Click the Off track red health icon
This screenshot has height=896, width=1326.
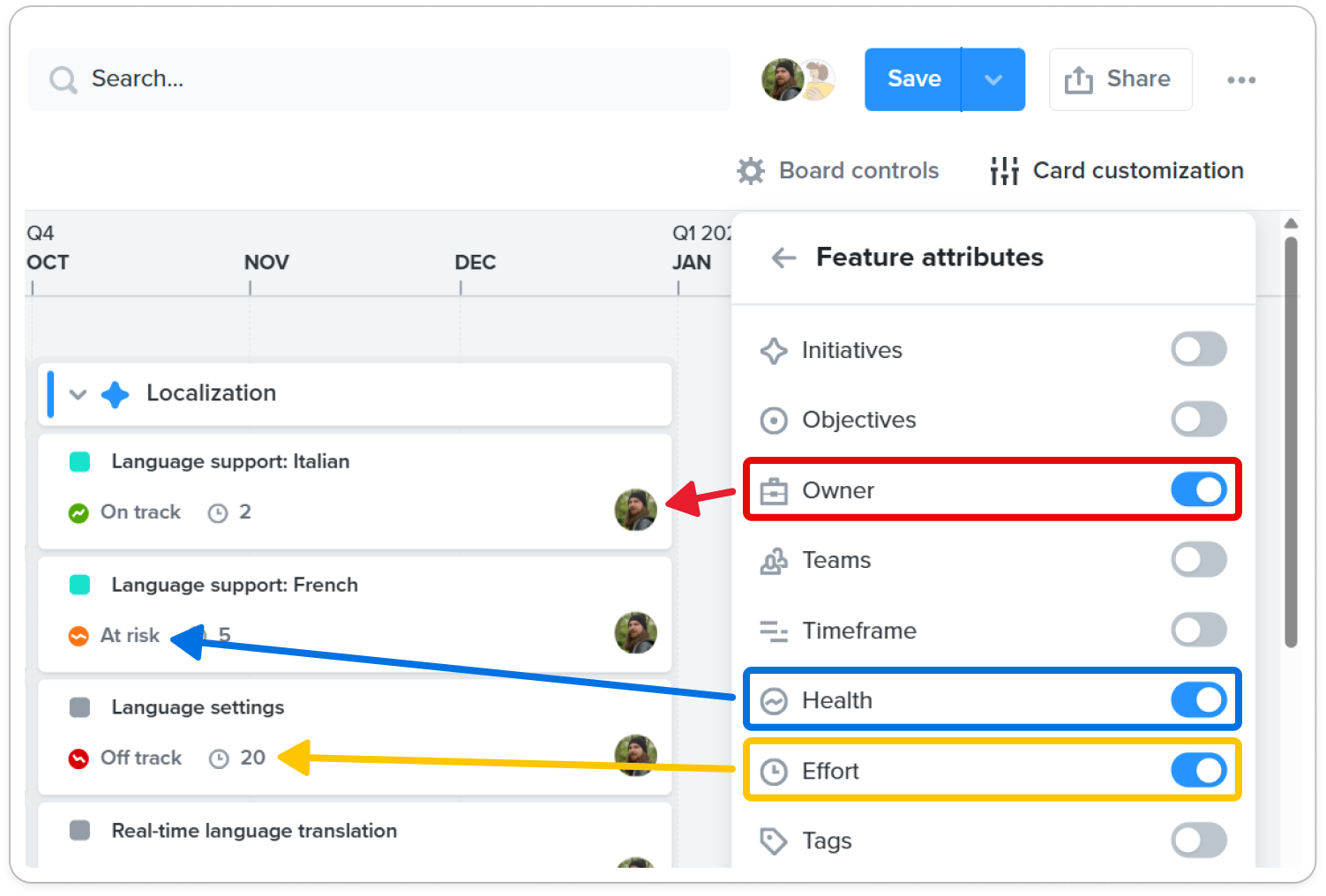click(79, 758)
